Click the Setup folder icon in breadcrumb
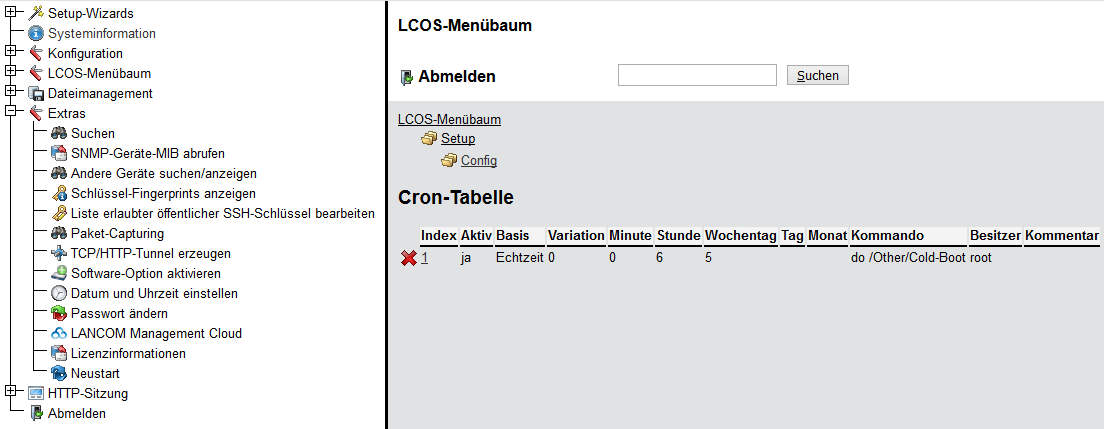The width and height of the screenshot is (1104, 429). click(x=429, y=139)
